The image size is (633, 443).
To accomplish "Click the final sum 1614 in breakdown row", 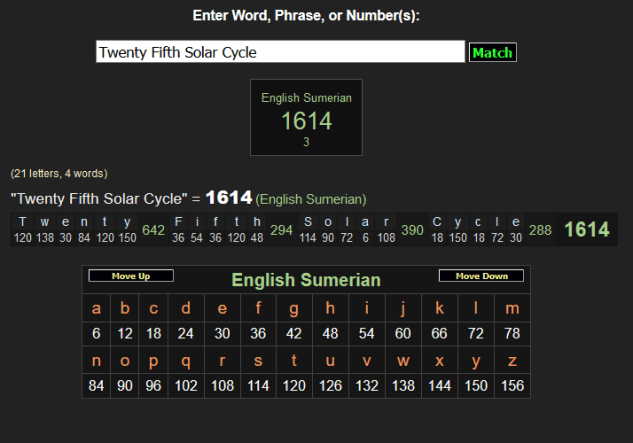I will click(586, 230).
